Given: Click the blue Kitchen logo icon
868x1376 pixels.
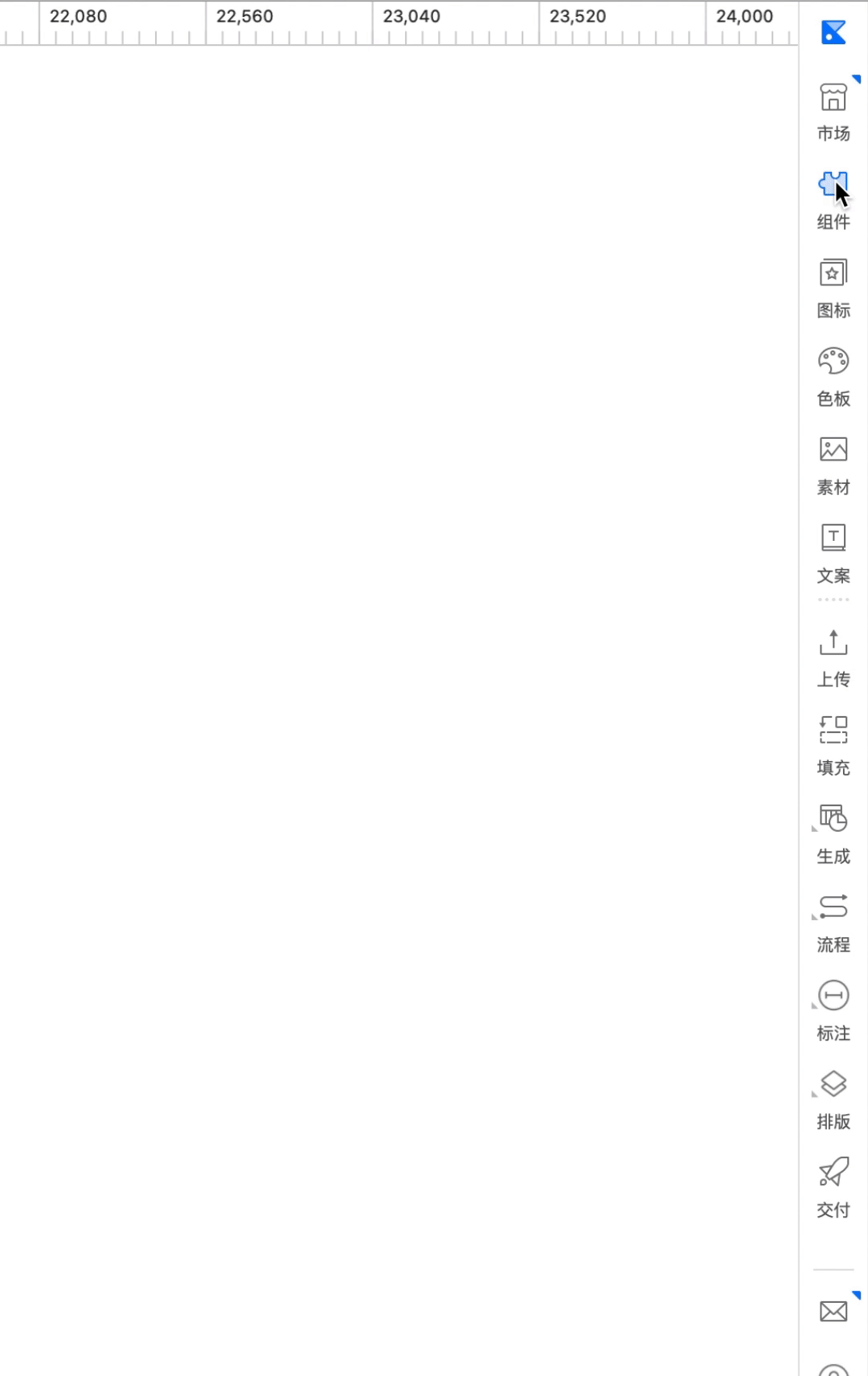Looking at the screenshot, I should pyautogui.click(x=833, y=32).
